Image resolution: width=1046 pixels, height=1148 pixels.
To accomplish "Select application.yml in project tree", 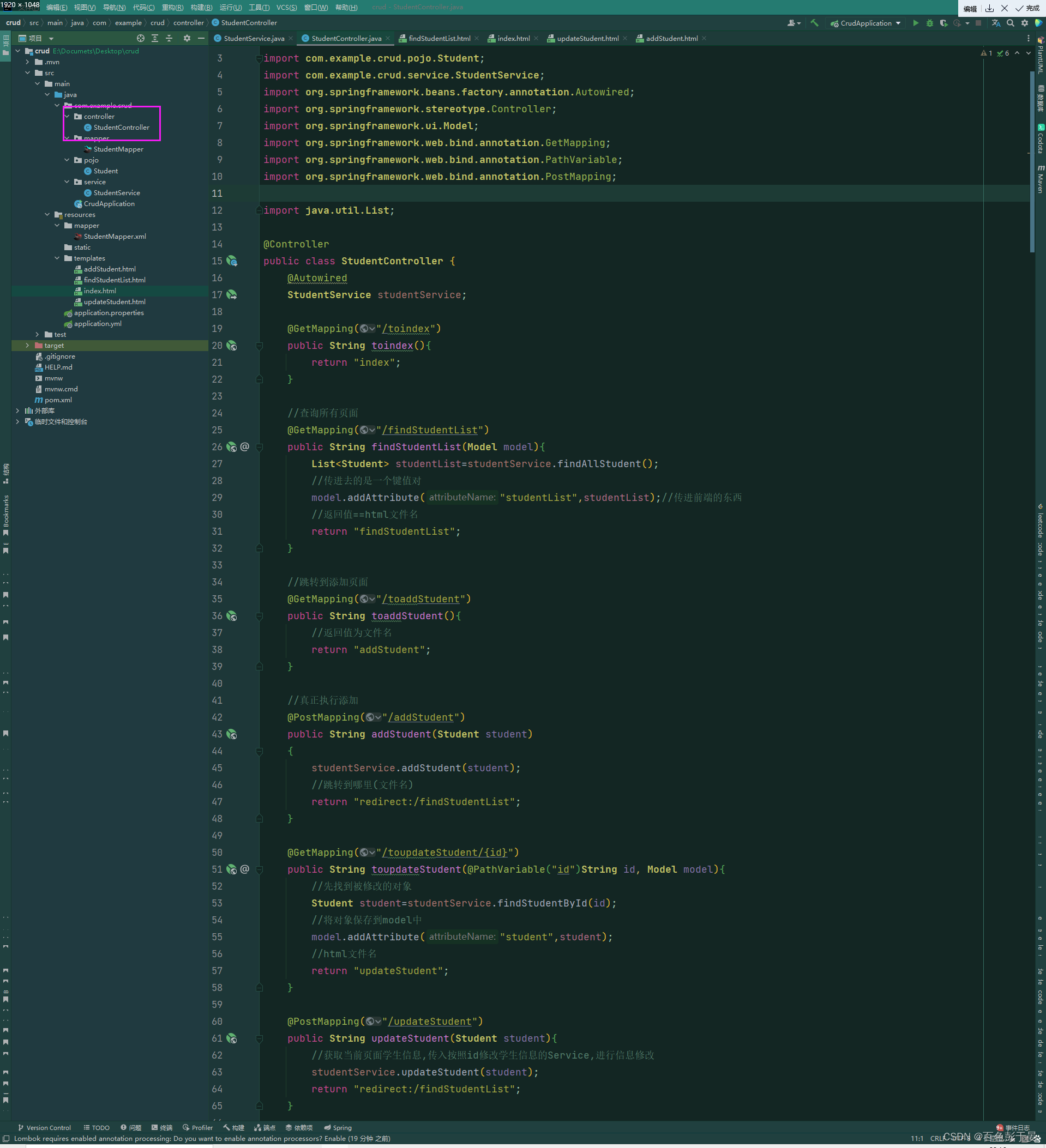I will tap(98, 323).
